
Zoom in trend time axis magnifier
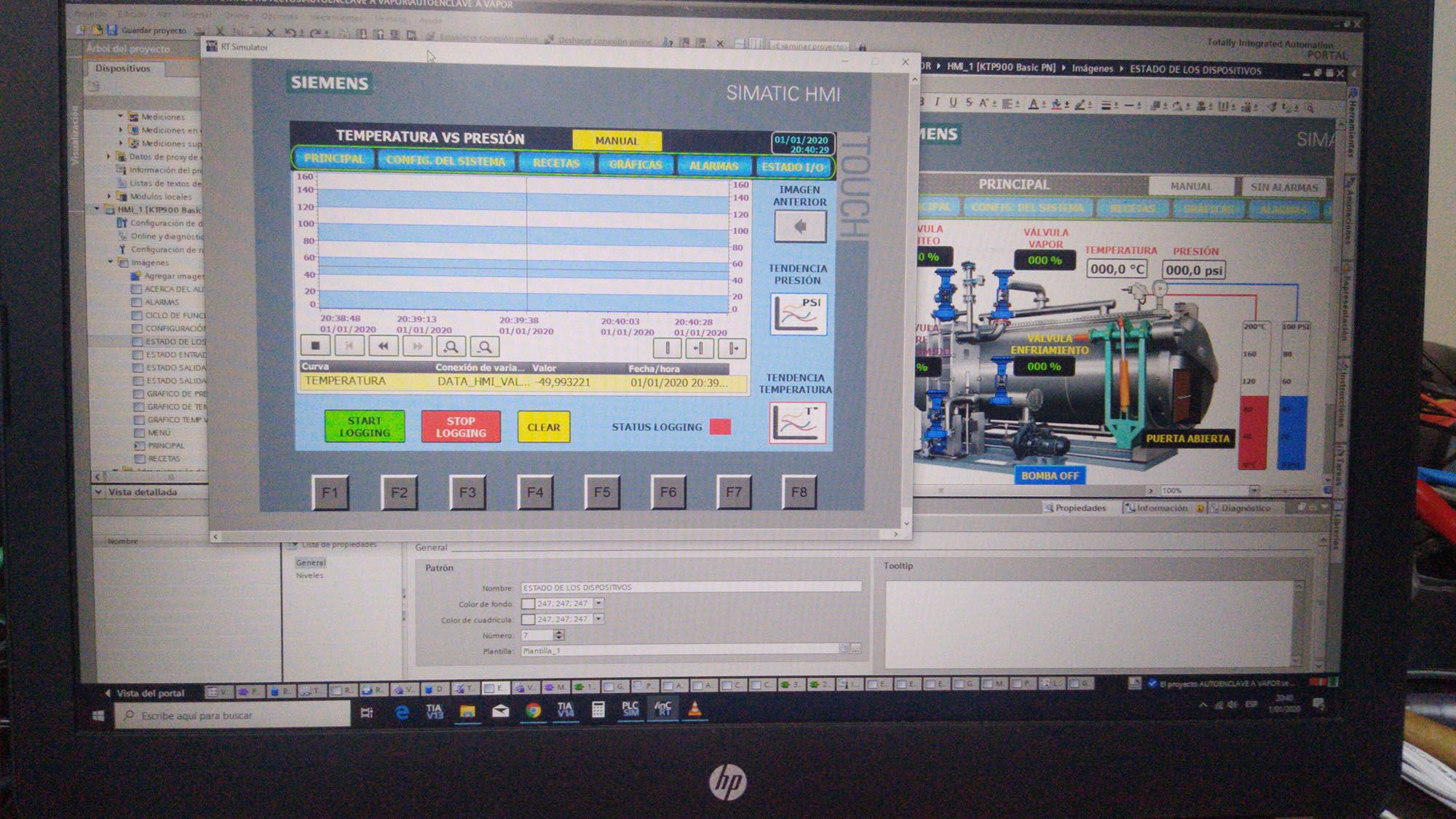(x=451, y=347)
